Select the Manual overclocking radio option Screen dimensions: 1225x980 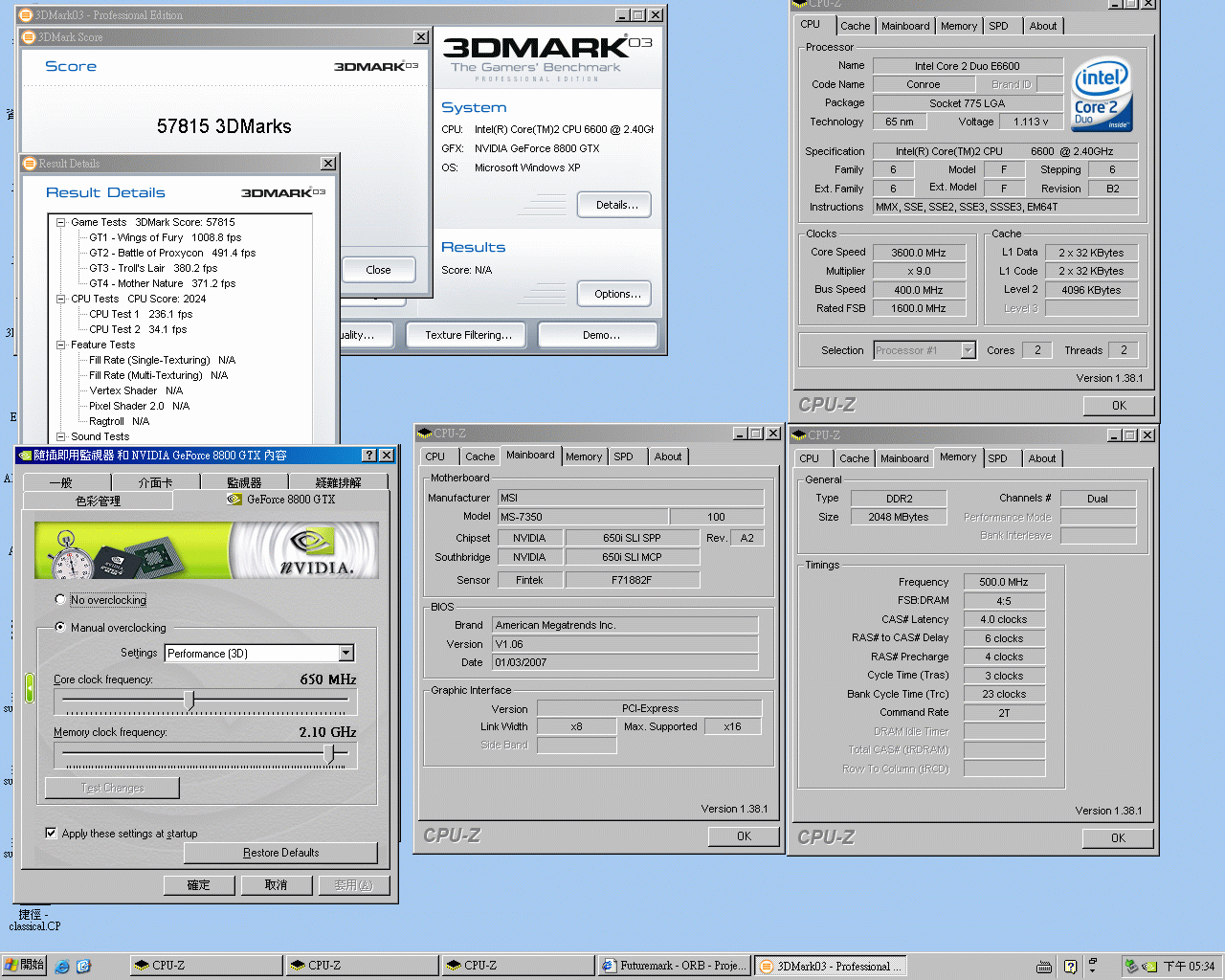(x=61, y=628)
